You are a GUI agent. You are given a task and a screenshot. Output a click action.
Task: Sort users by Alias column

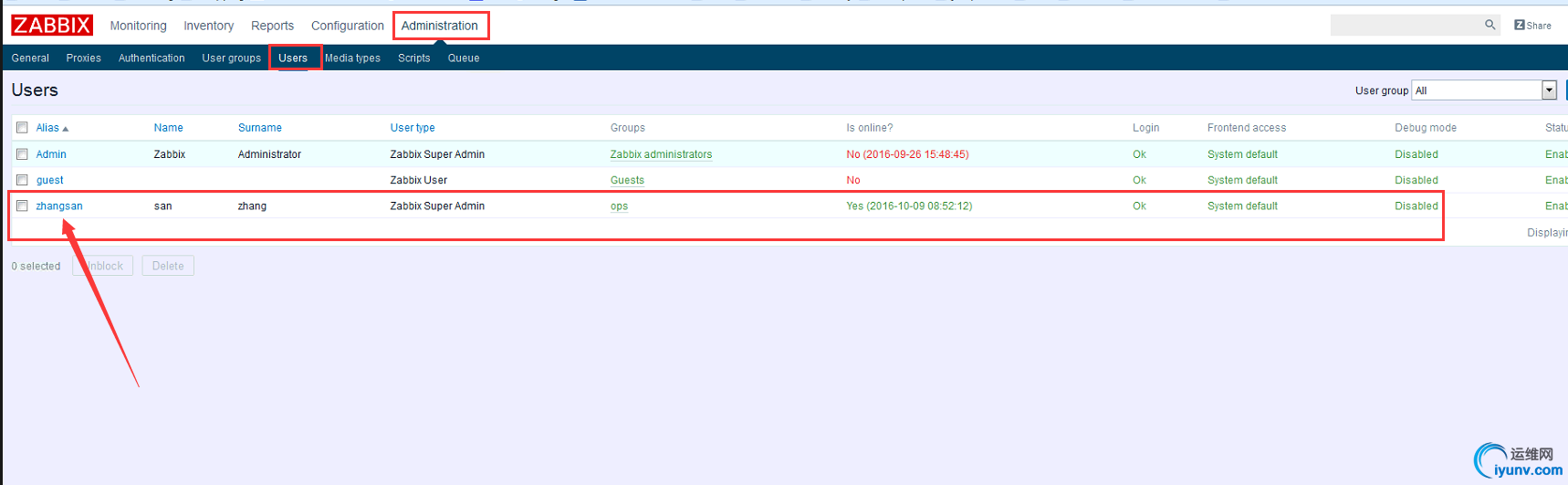tap(52, 128)
